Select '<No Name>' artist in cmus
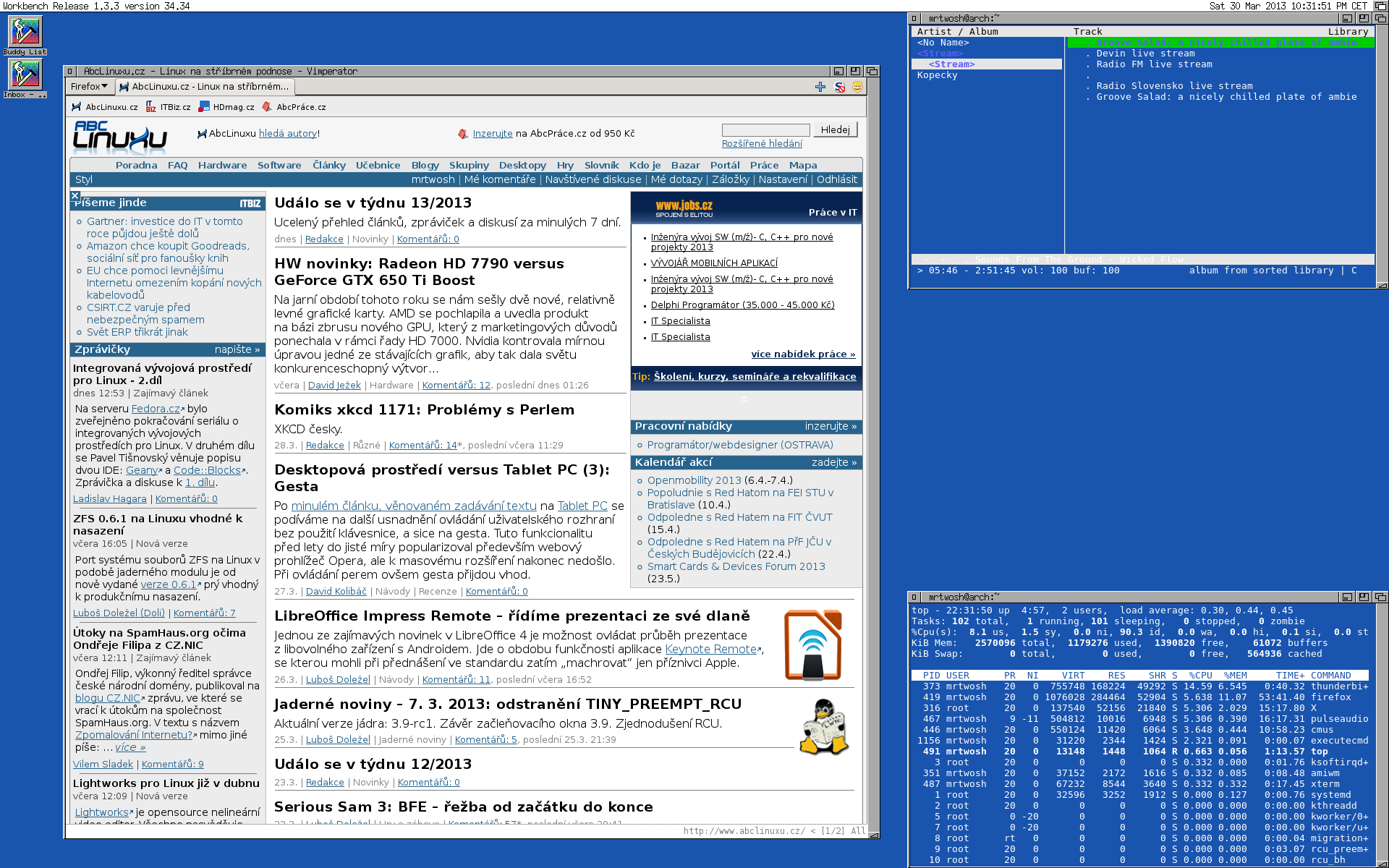 click(x=943, y=43)
